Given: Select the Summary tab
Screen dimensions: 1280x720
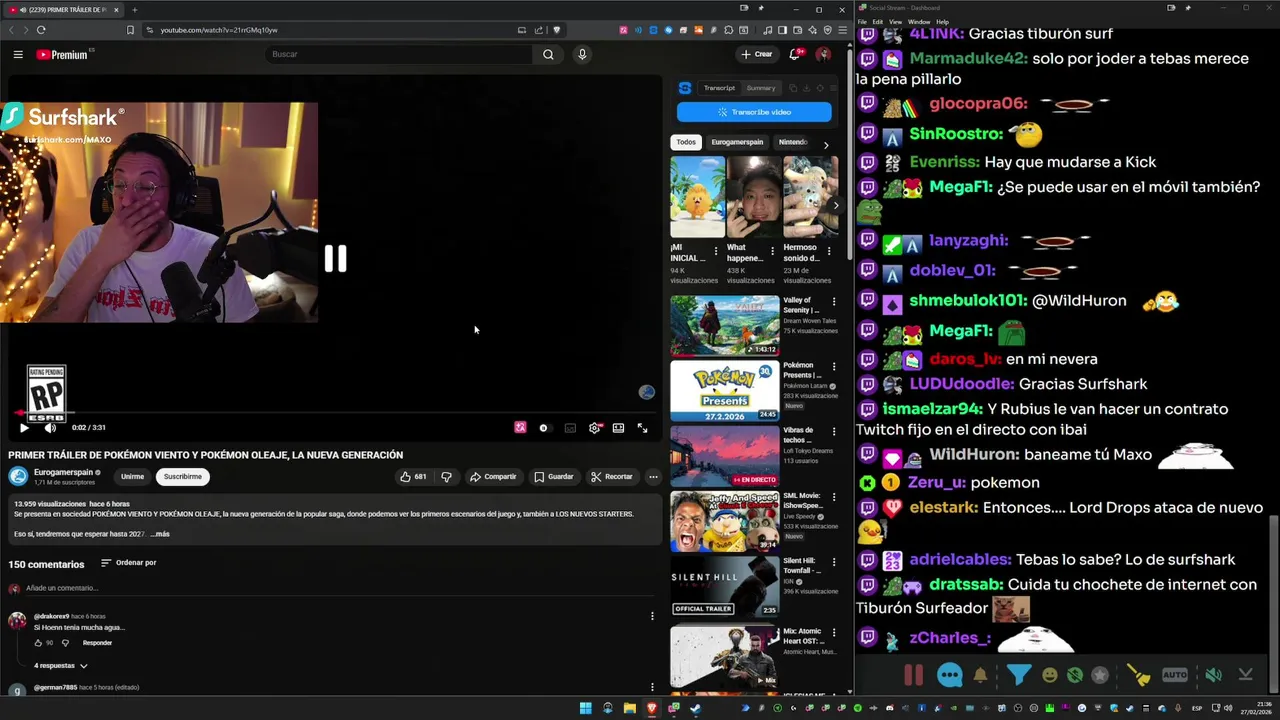Looking at the screenshot, I should pyautogui.click(x=761, y=88).
